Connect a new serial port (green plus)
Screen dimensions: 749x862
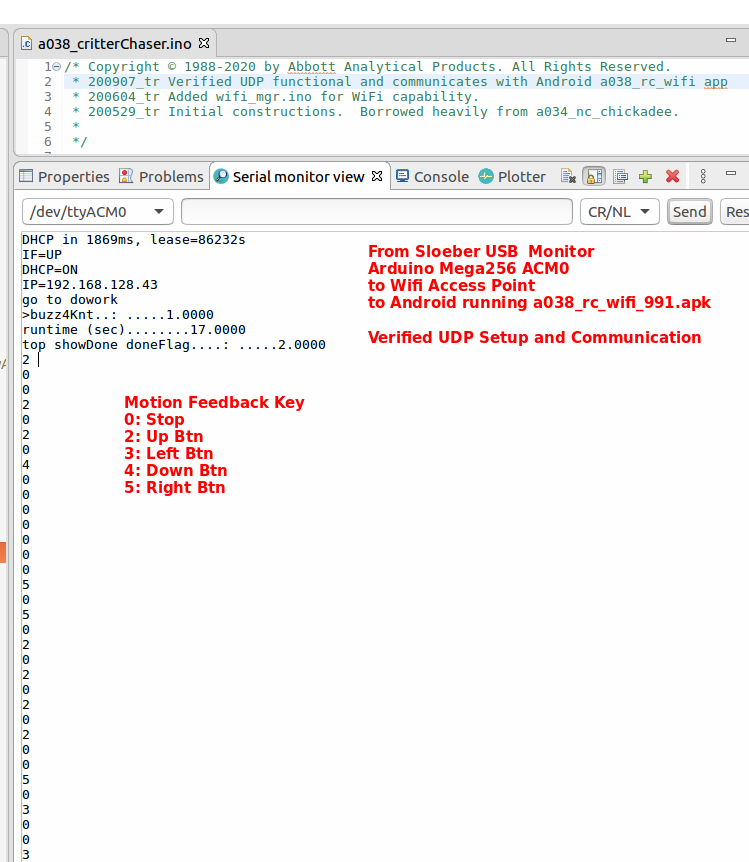coord(646,176)
